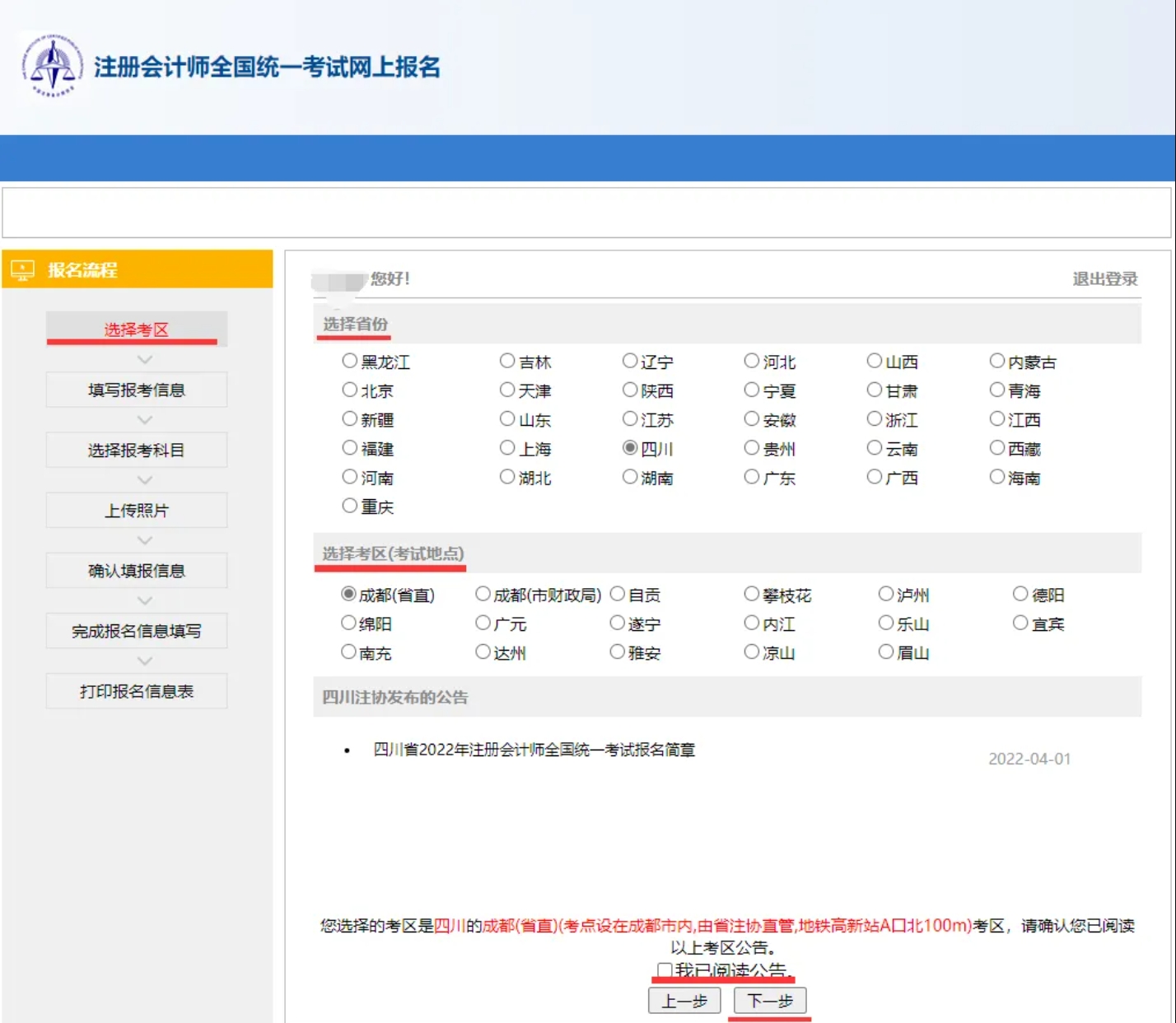Choose 宁夏 province option
The width and height of the screenshot is (1176, 1023).
tap(752, 390)
